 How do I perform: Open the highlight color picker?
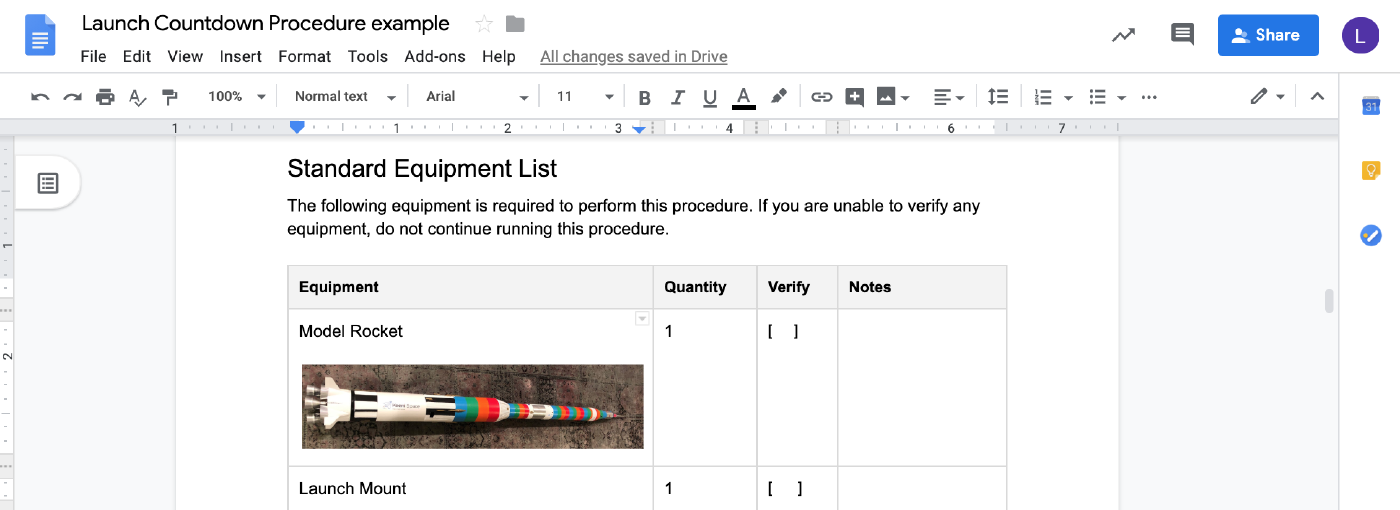[x=778, y=97]
